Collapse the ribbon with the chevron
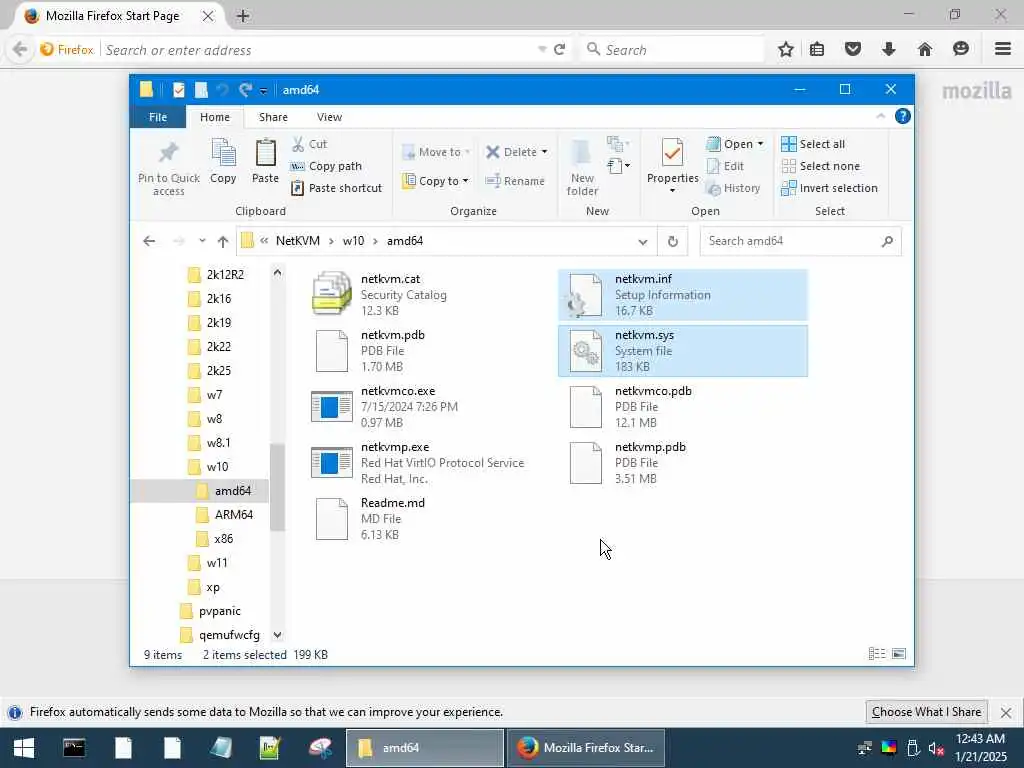The height and width of the screenshot is (768, 1024). [880, 116]
